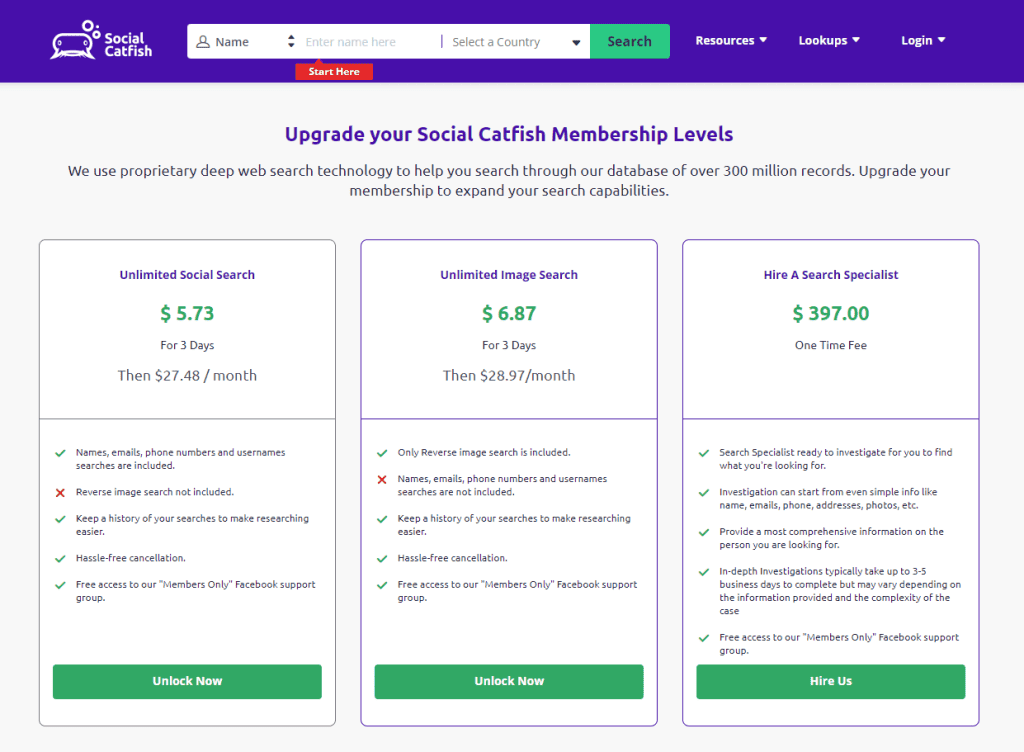Choose the Hire Us button
Image resolution: width=1024 pixels, height=752 pixels.
tap(831, 682)
